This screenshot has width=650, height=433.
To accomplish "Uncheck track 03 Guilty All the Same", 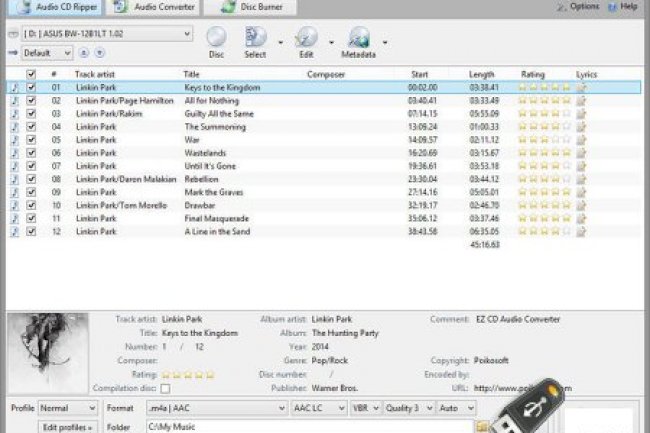I will pyautogui.click(x=31, y=114).
